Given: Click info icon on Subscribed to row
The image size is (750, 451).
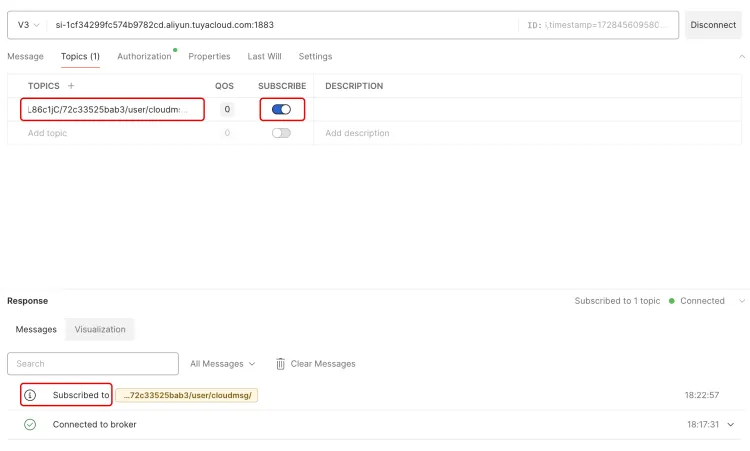Looking at the screenshot, I should pos(30,395).
